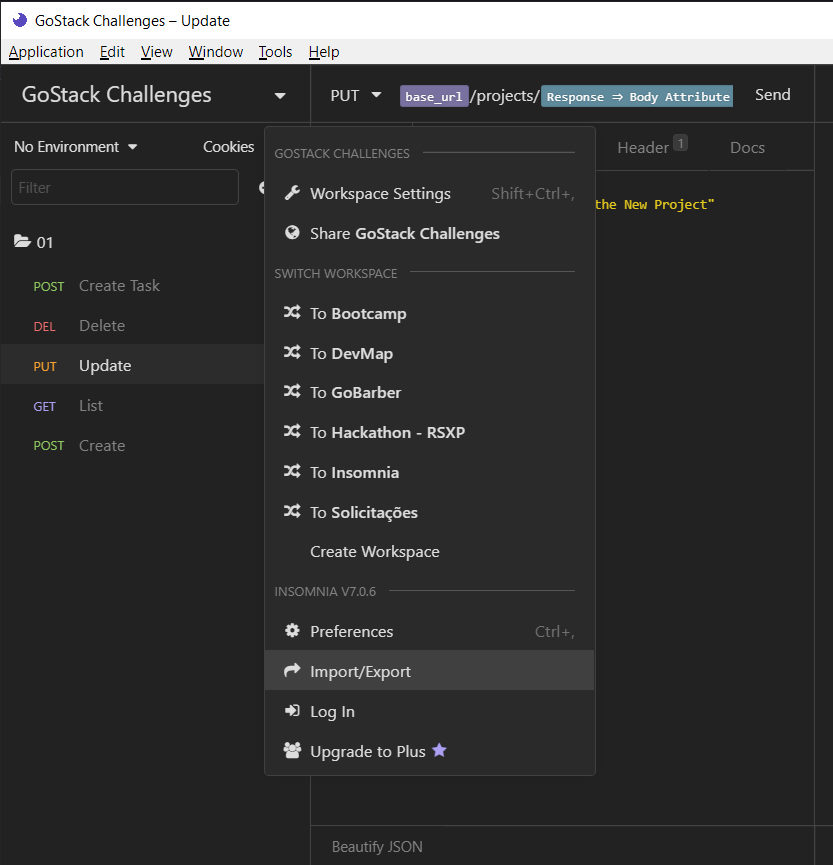Choose Share GoStack Challenges

tap(429, 233)
